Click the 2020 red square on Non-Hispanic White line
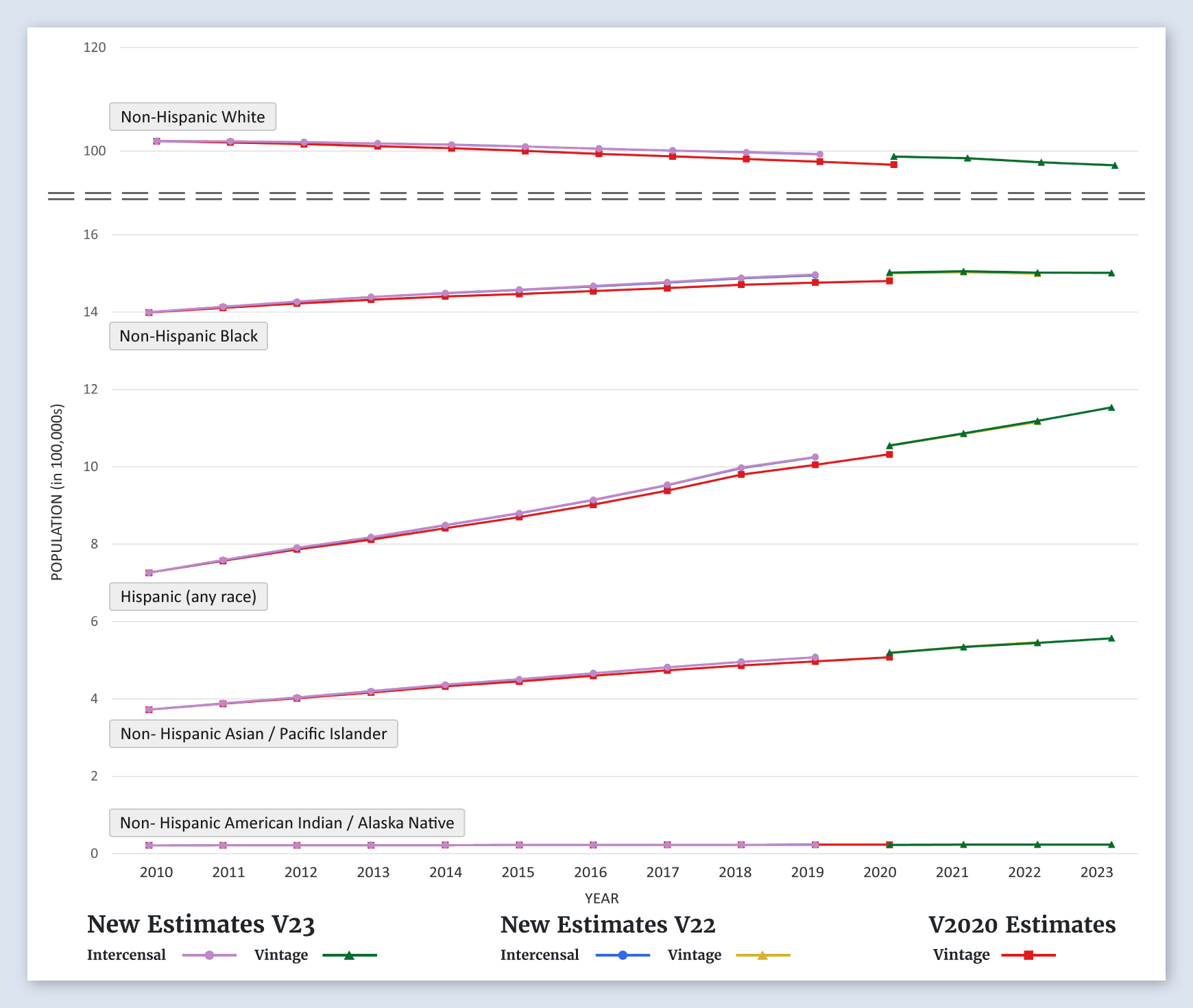This screenshot has width=1193, height=1008. 894,165
